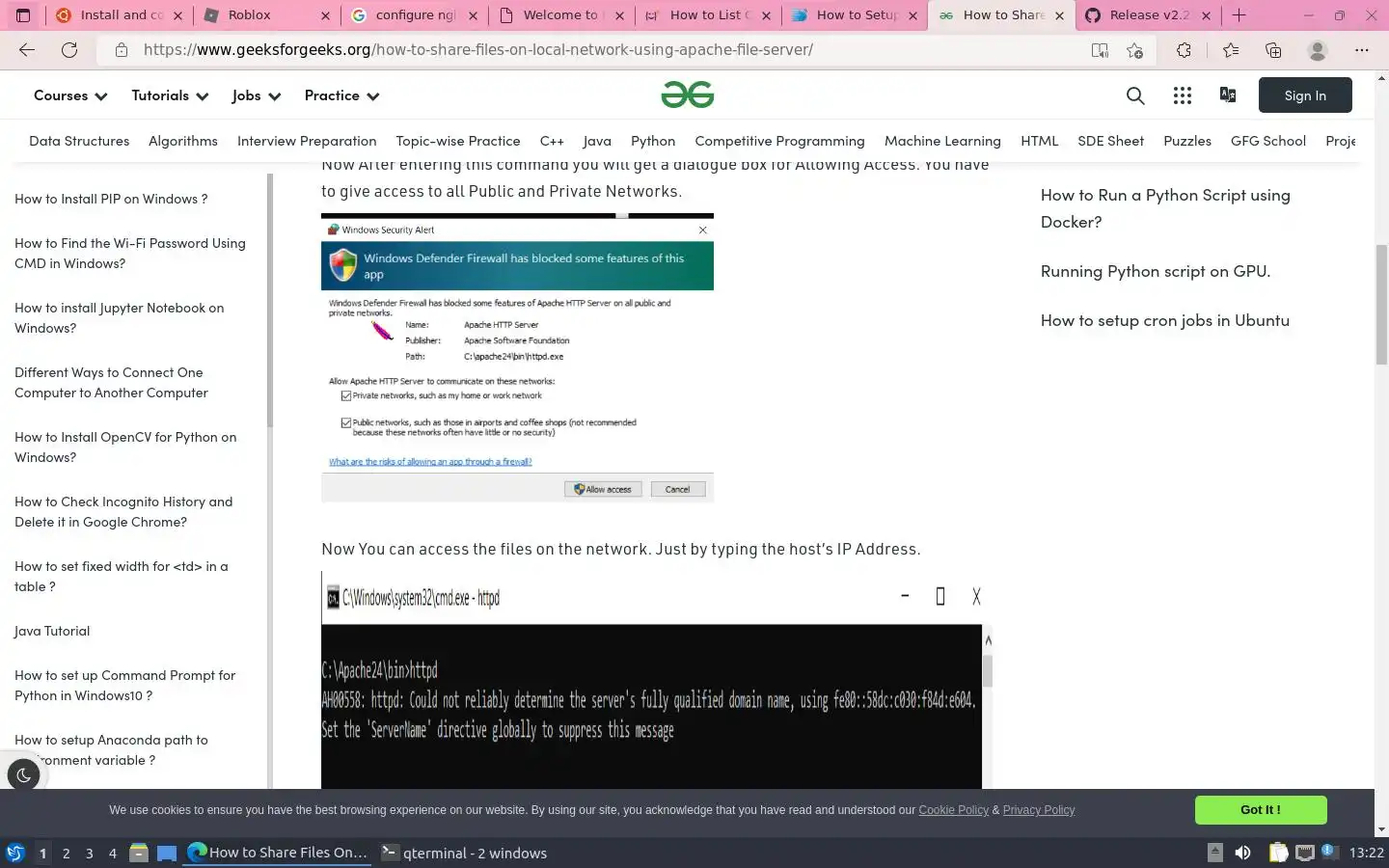This screenshot has height=868, width=1389.
Task: Add this page to favorites
Action: pos(1134,50)
